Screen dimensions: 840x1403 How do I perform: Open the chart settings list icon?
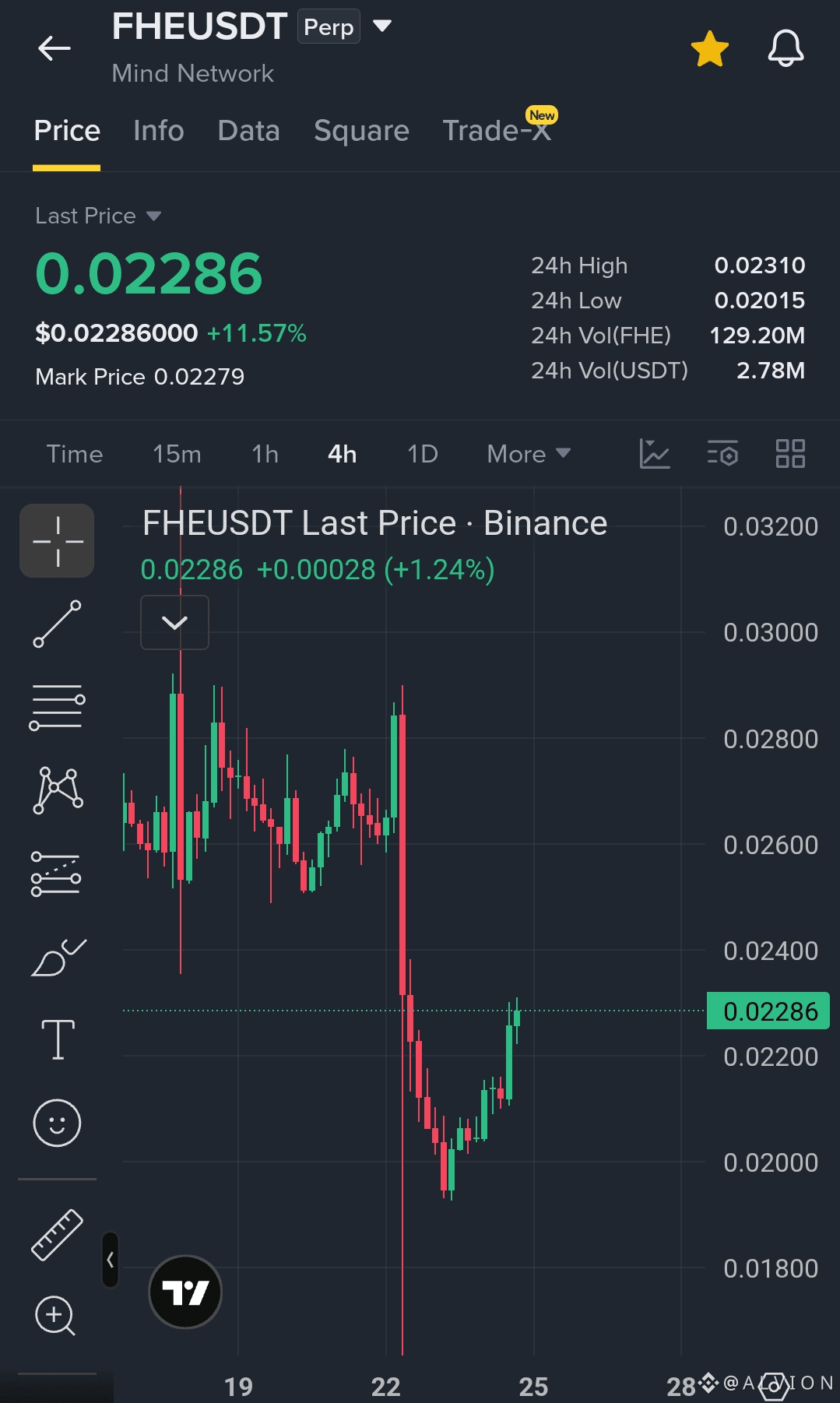coord(722,454)
